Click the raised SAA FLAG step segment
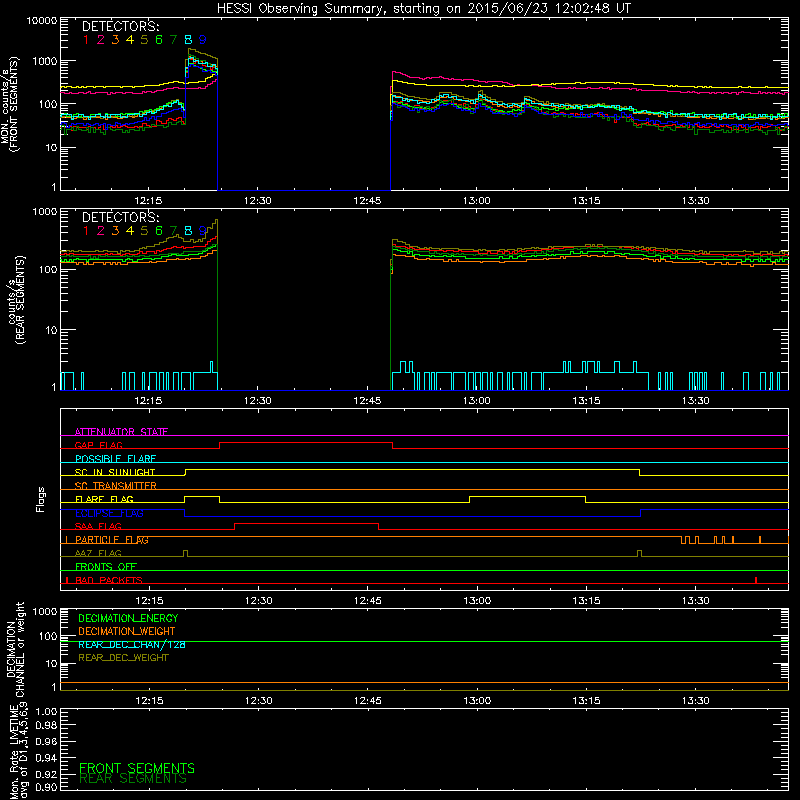 [x=307, y=523]
